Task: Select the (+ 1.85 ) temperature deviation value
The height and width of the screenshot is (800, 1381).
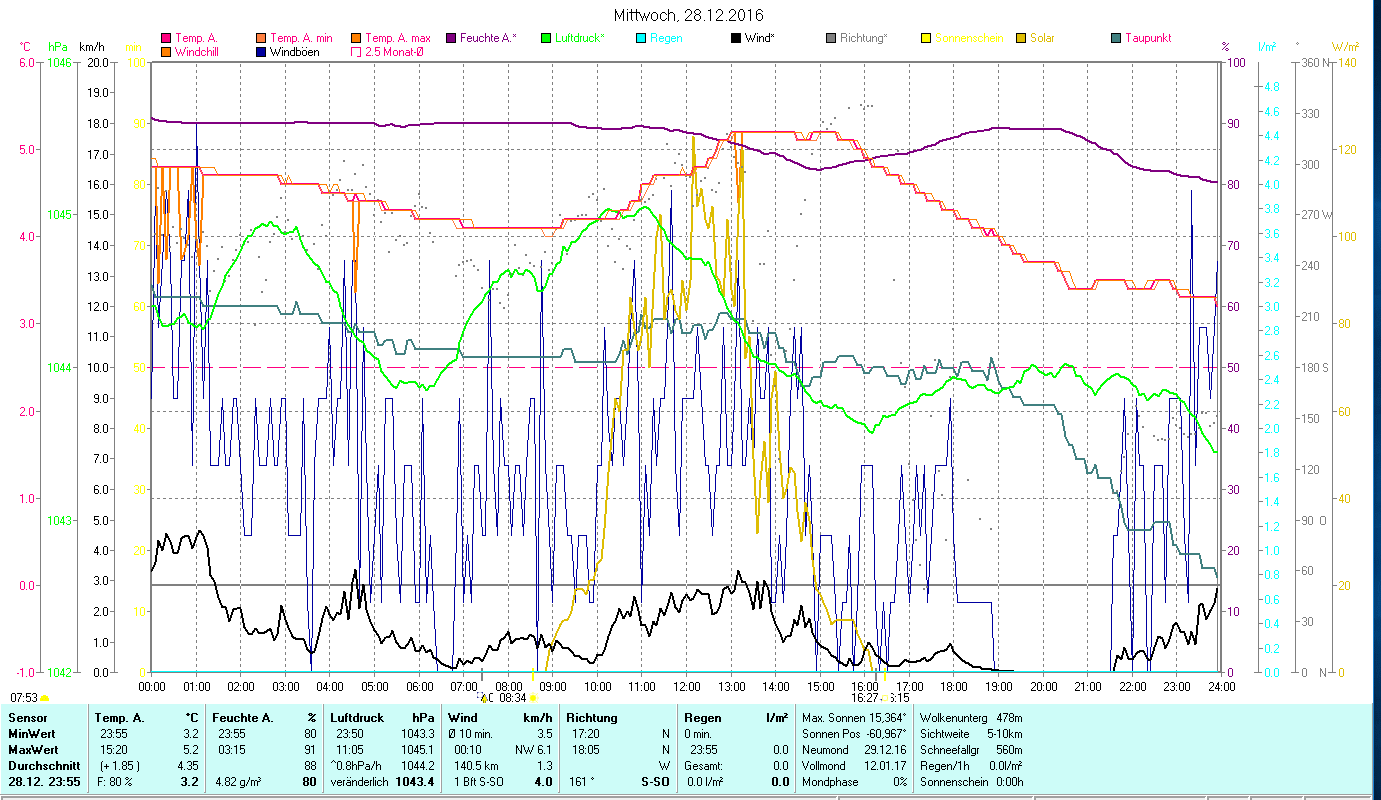Action: (x=119, y=766)
